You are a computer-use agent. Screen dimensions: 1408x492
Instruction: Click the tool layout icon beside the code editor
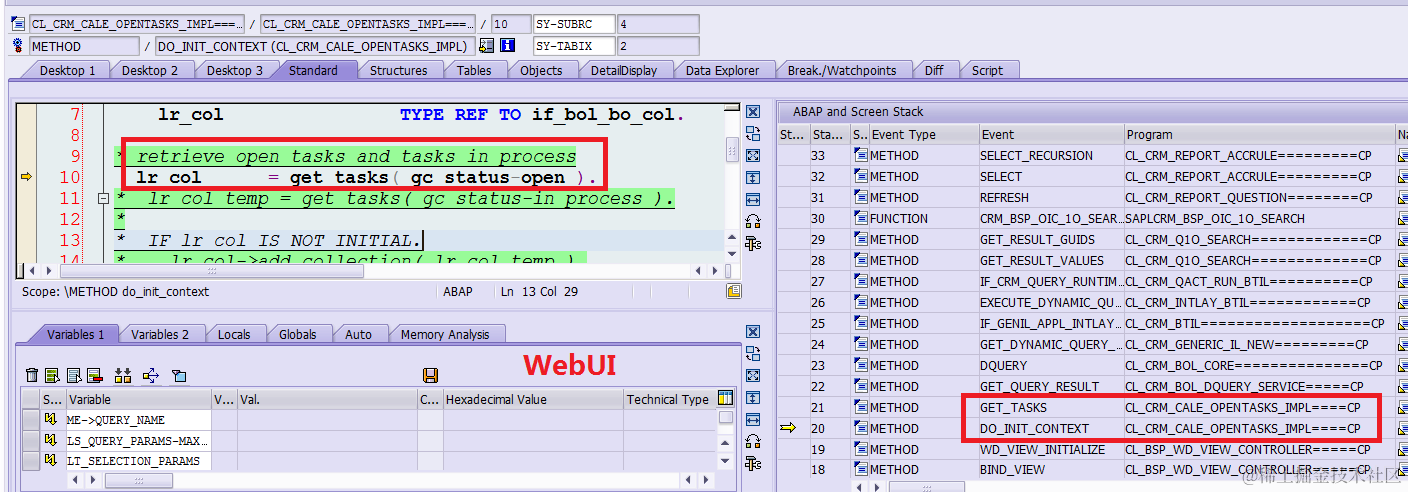[753, 243]
